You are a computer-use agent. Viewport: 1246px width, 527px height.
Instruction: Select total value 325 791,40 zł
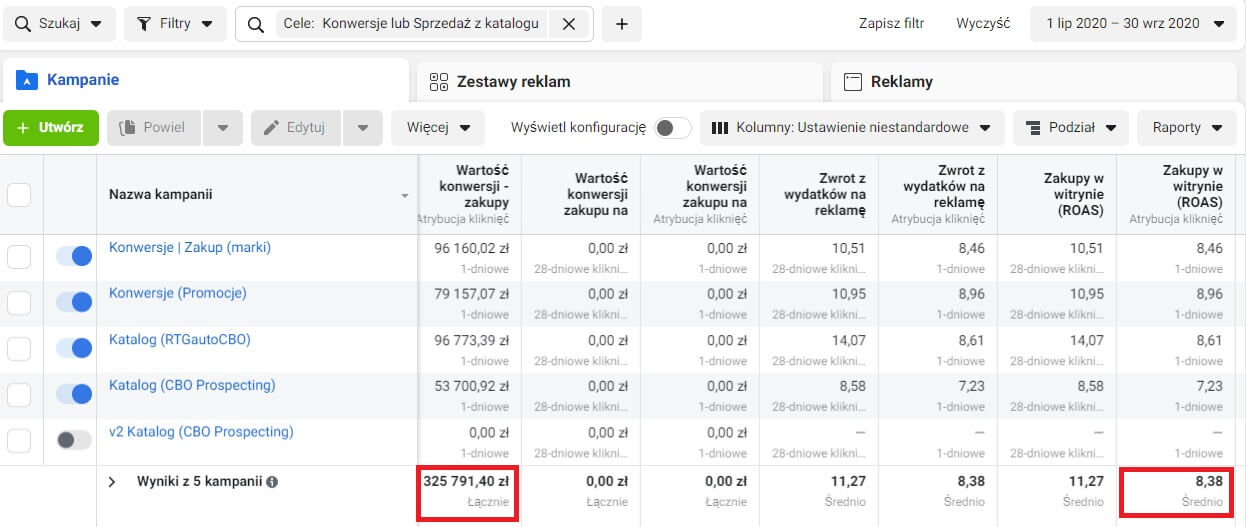tap(465, 481)
